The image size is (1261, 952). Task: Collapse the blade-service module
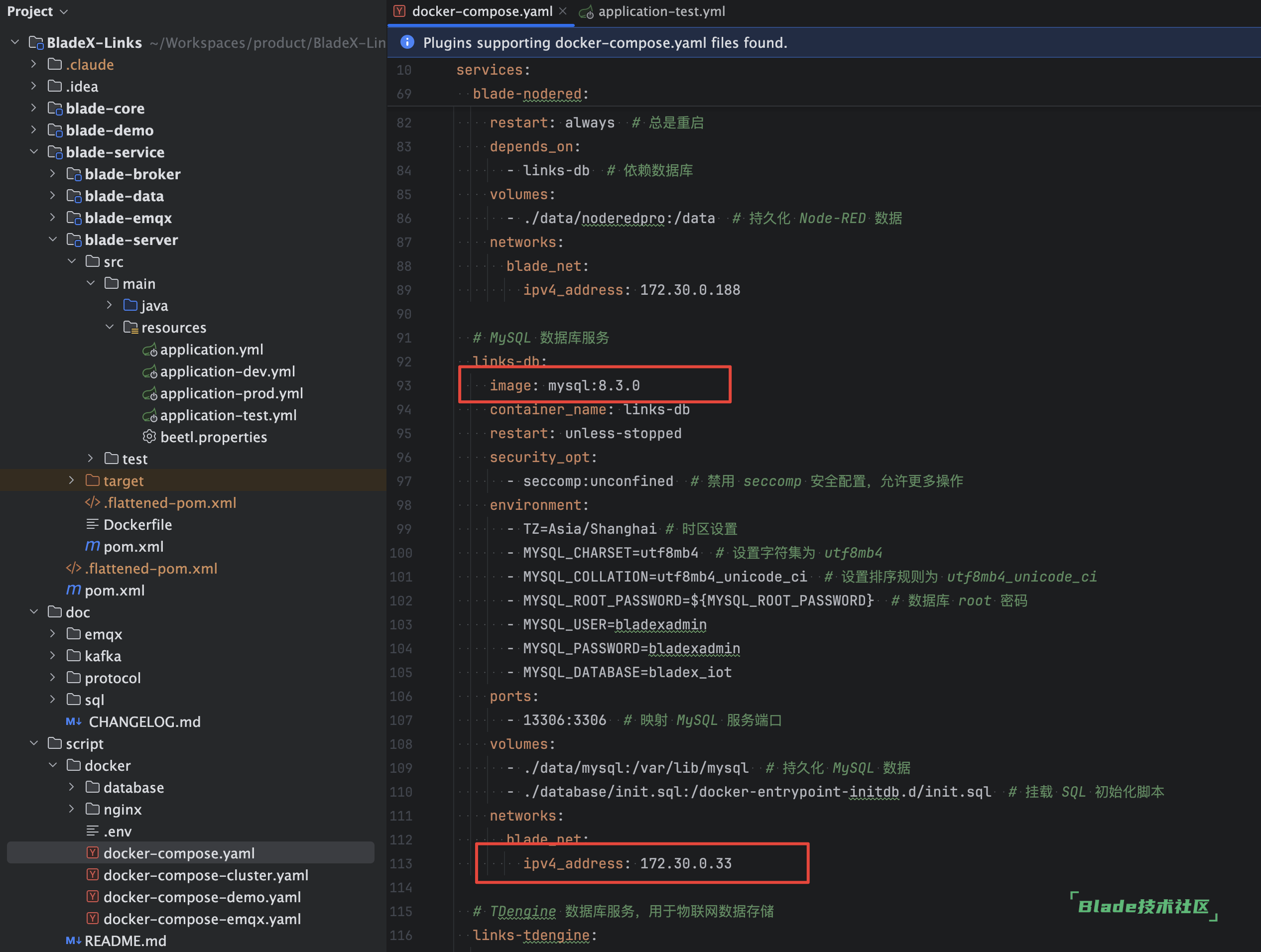tap(34, 152)
